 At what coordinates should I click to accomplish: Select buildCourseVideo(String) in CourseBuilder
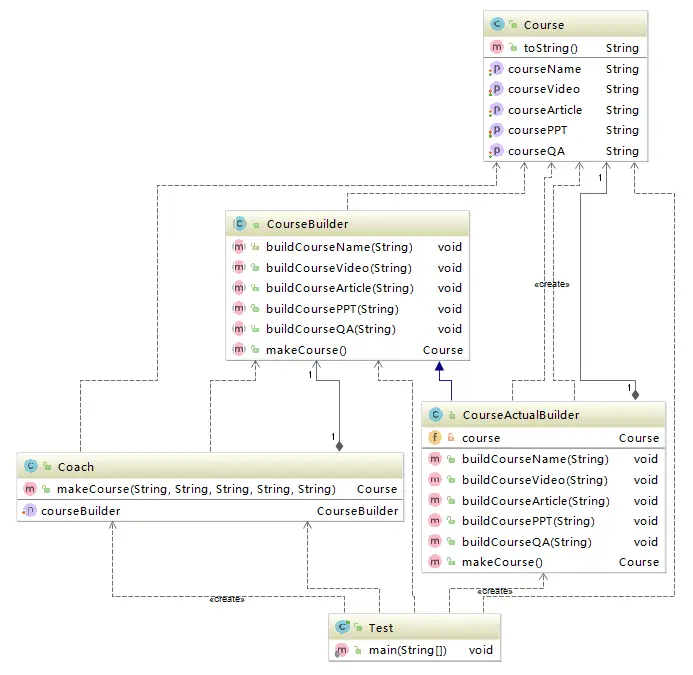click(x=339, y=268)
